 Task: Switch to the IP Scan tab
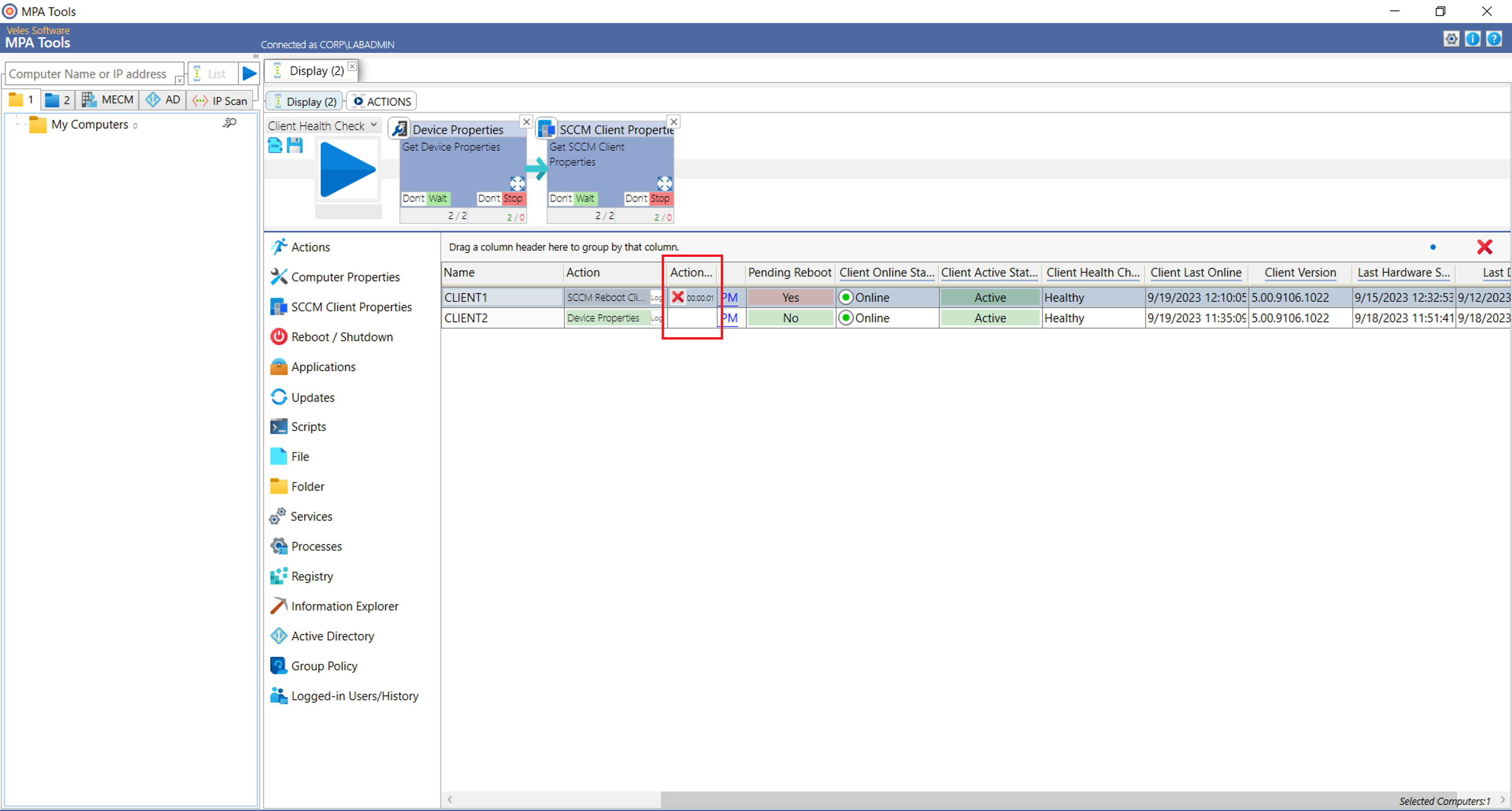(220, 100)
